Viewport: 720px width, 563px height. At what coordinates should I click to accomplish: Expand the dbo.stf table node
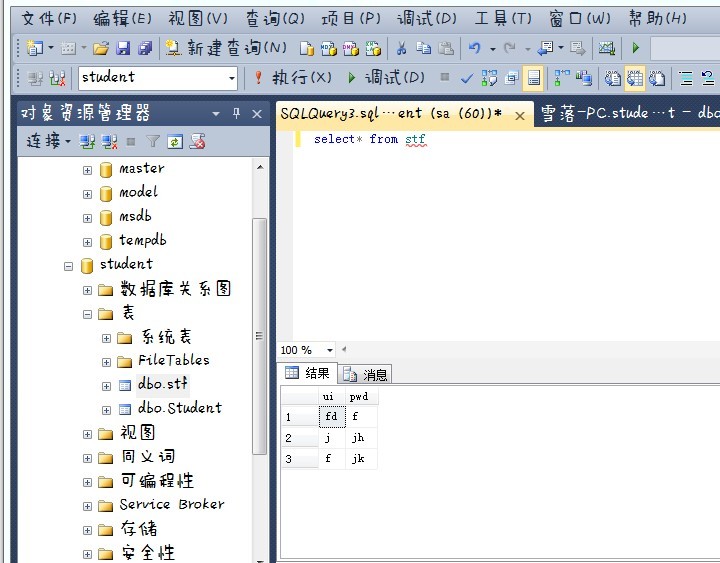[x=106, y=386]
